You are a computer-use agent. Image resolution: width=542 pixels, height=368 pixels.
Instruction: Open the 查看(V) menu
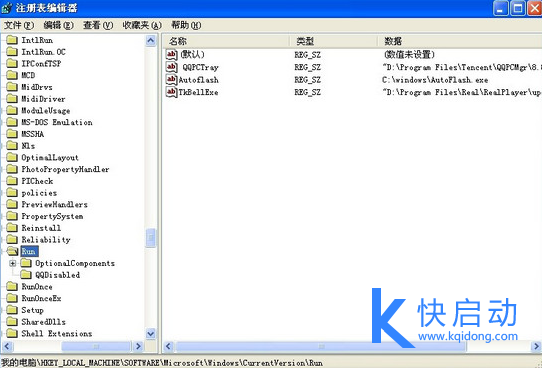coord(98,25)
